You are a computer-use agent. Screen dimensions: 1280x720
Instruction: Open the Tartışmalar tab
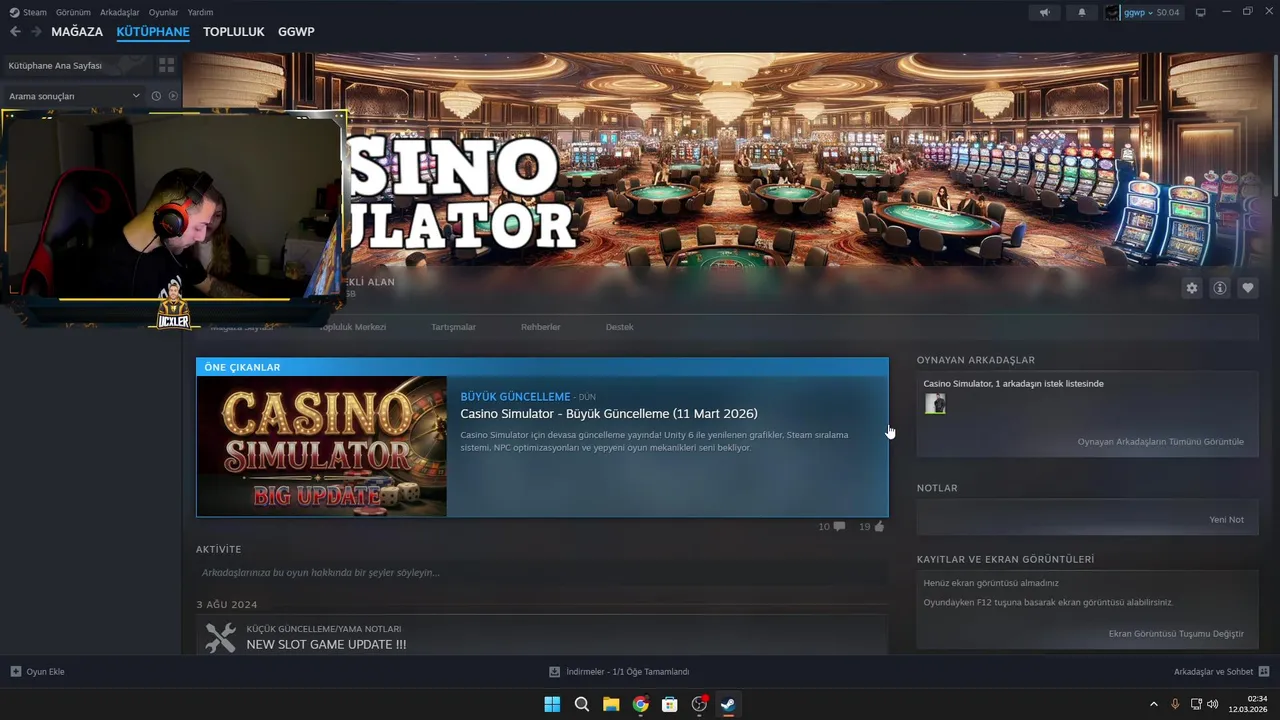[x=453, y=327]
